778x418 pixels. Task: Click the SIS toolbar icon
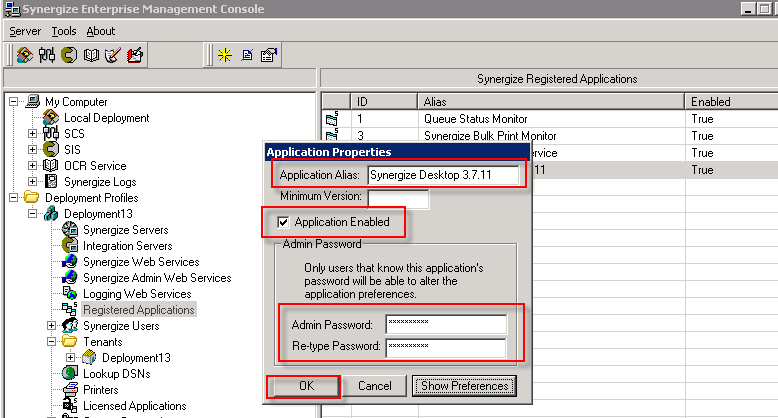pos(69,55)
